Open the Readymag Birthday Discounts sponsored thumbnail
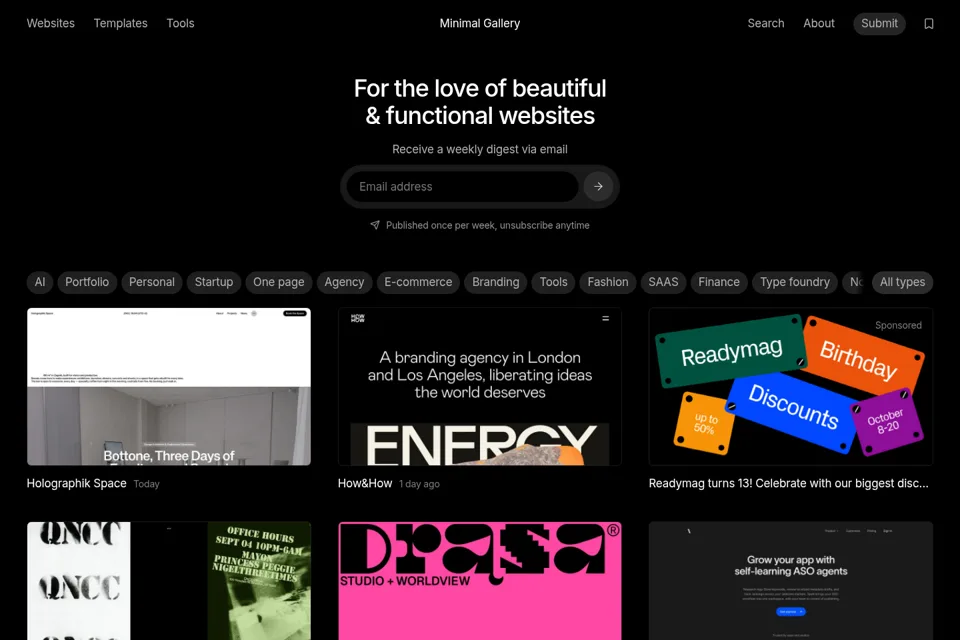The image size is (960, 640). [x=791, y=386]
